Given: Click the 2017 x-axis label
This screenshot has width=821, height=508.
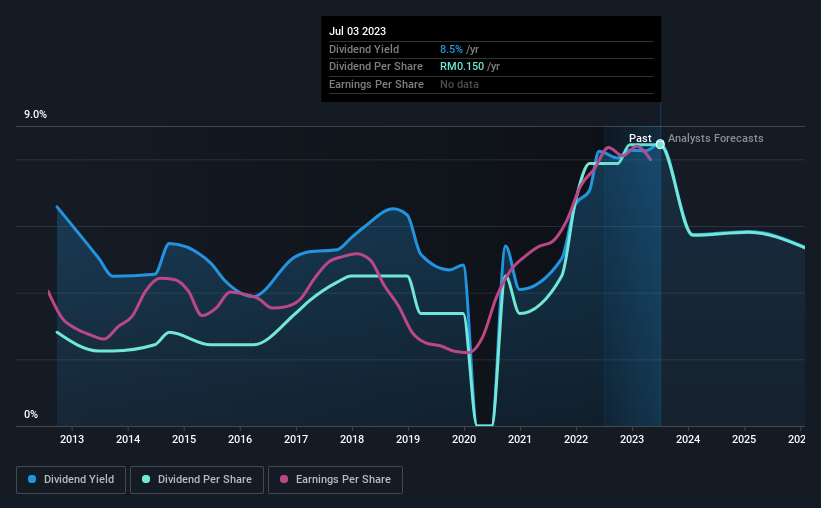Looking at the screenshot, I should tap(296, 439).
